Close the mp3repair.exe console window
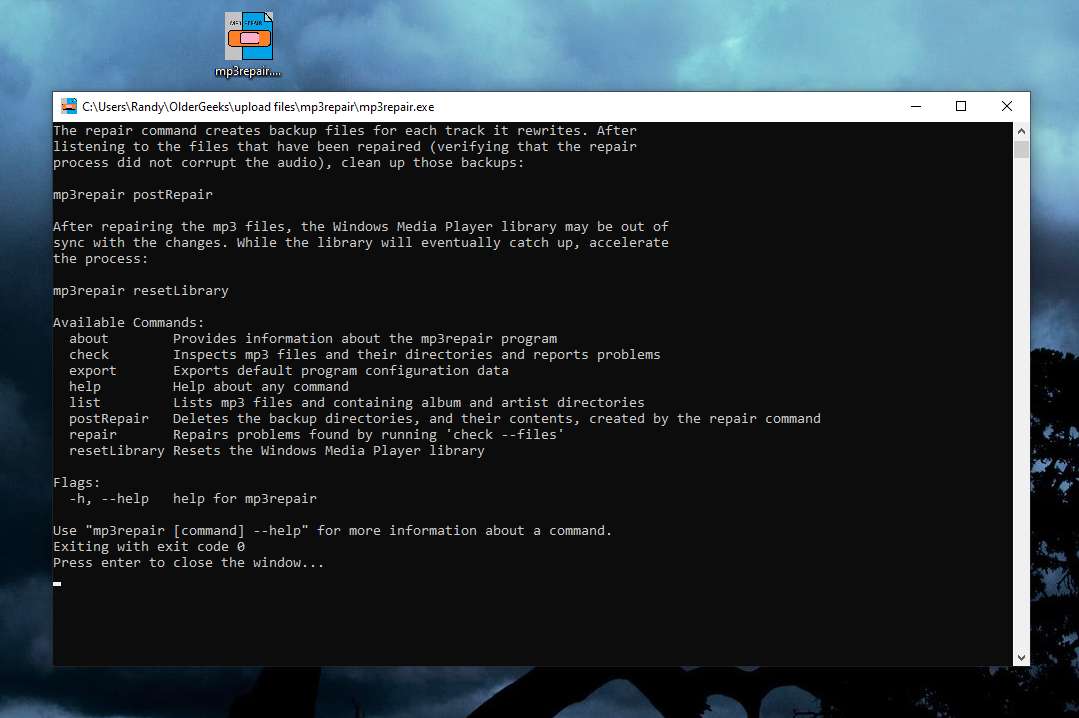This screenshot has height=718, width=1079. tap(1007, 107)
